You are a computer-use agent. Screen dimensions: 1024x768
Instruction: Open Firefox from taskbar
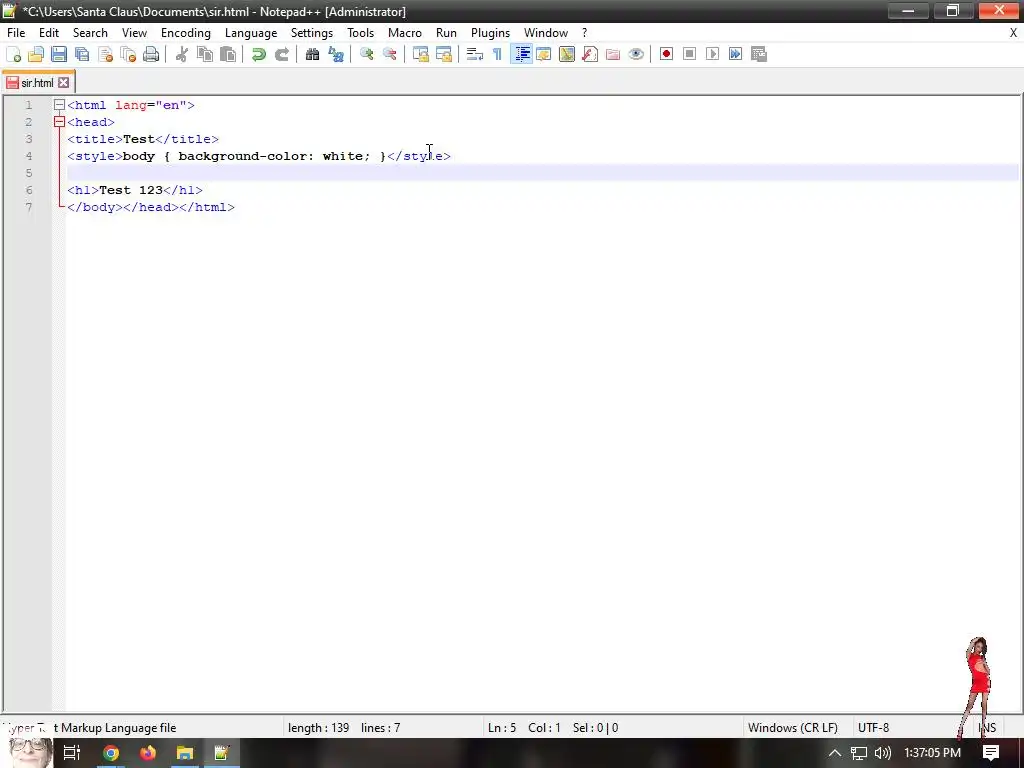tap(148, 753)
